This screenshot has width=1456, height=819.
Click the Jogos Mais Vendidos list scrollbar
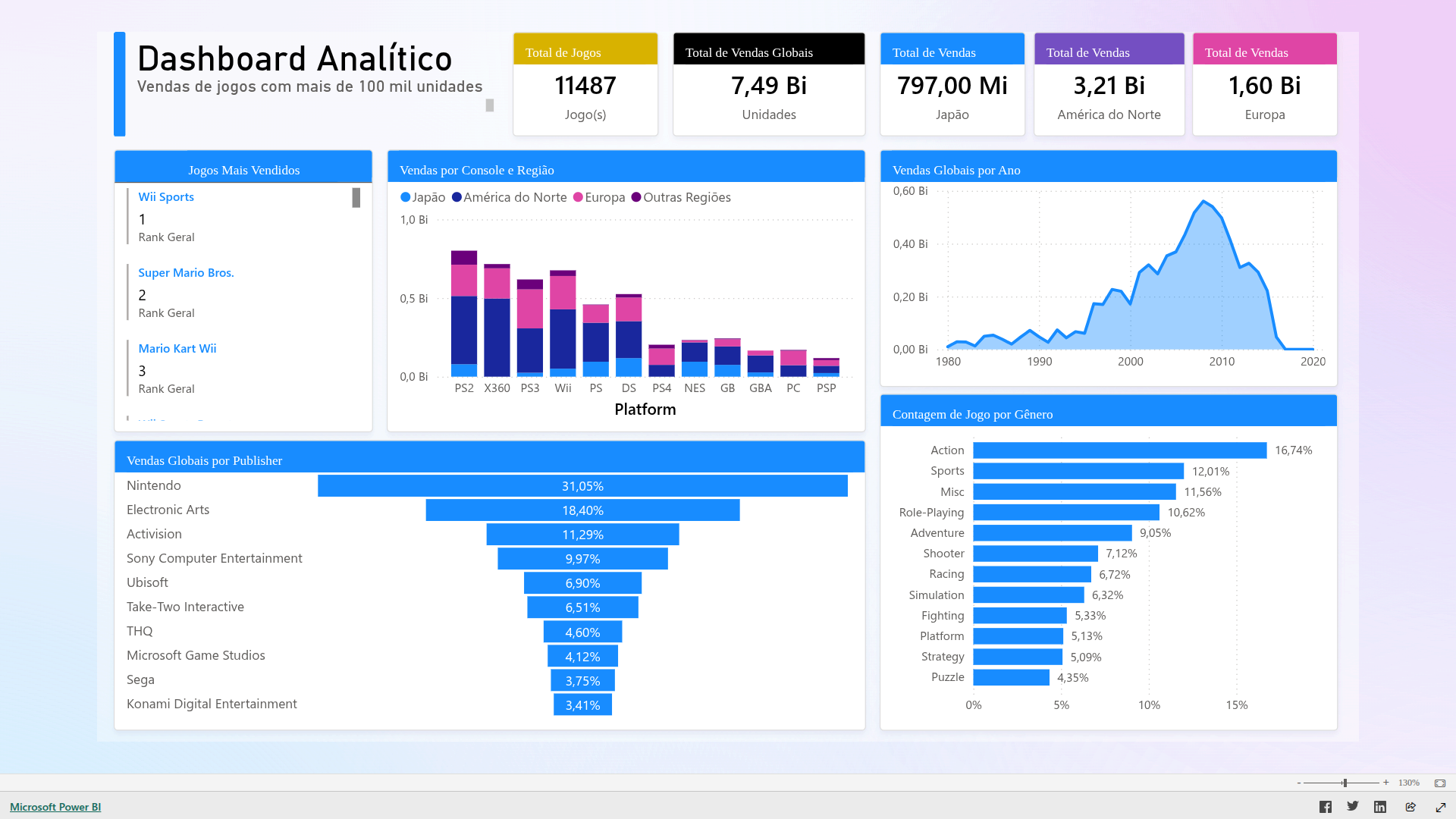pyautogui.click(x=356, y=198)
